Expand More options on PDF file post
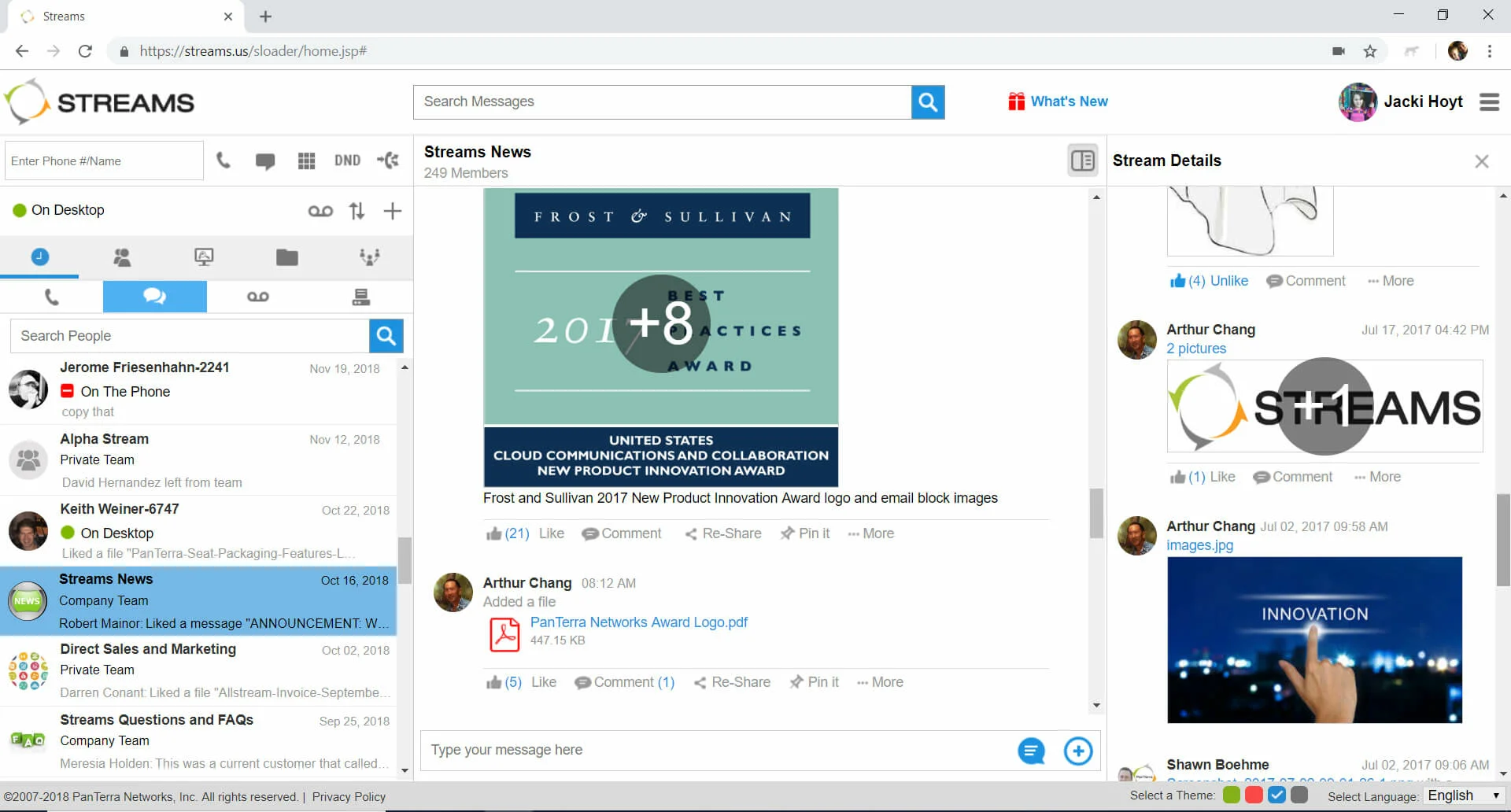1511x812 pixels. pyautogui.click(x=880, y=682)
